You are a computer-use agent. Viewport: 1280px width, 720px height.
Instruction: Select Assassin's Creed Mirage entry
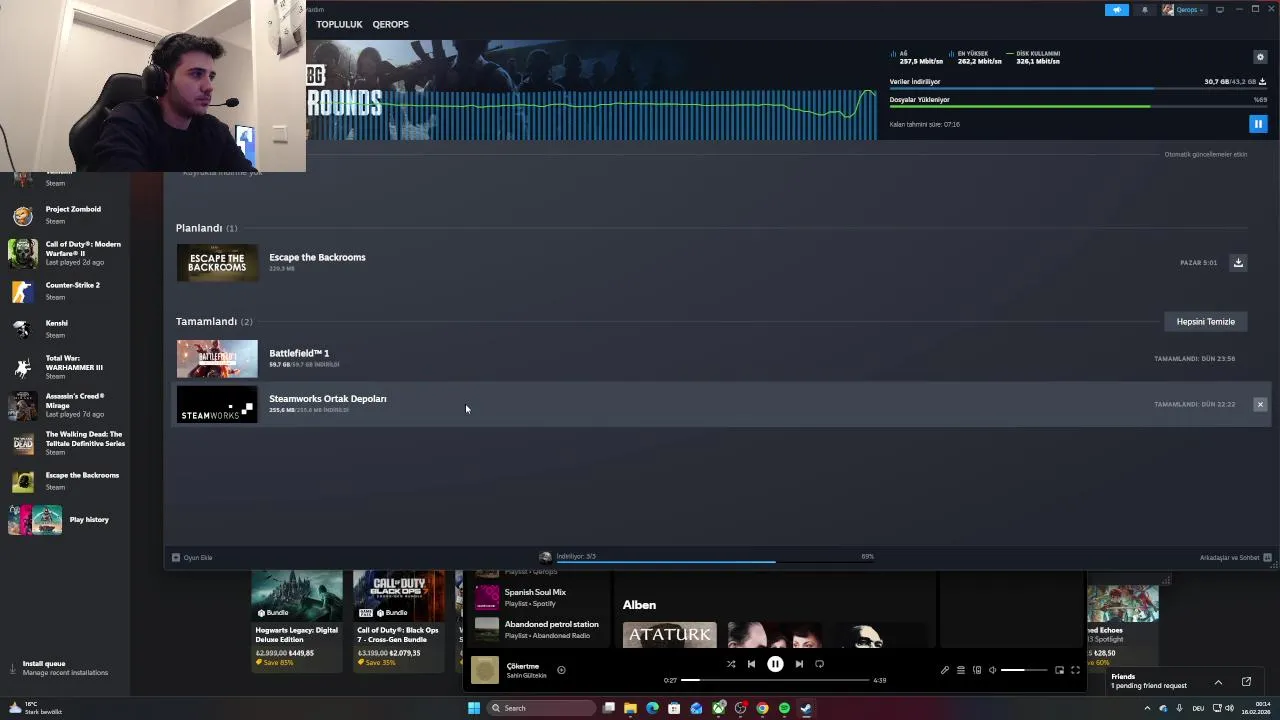point(65,405)
